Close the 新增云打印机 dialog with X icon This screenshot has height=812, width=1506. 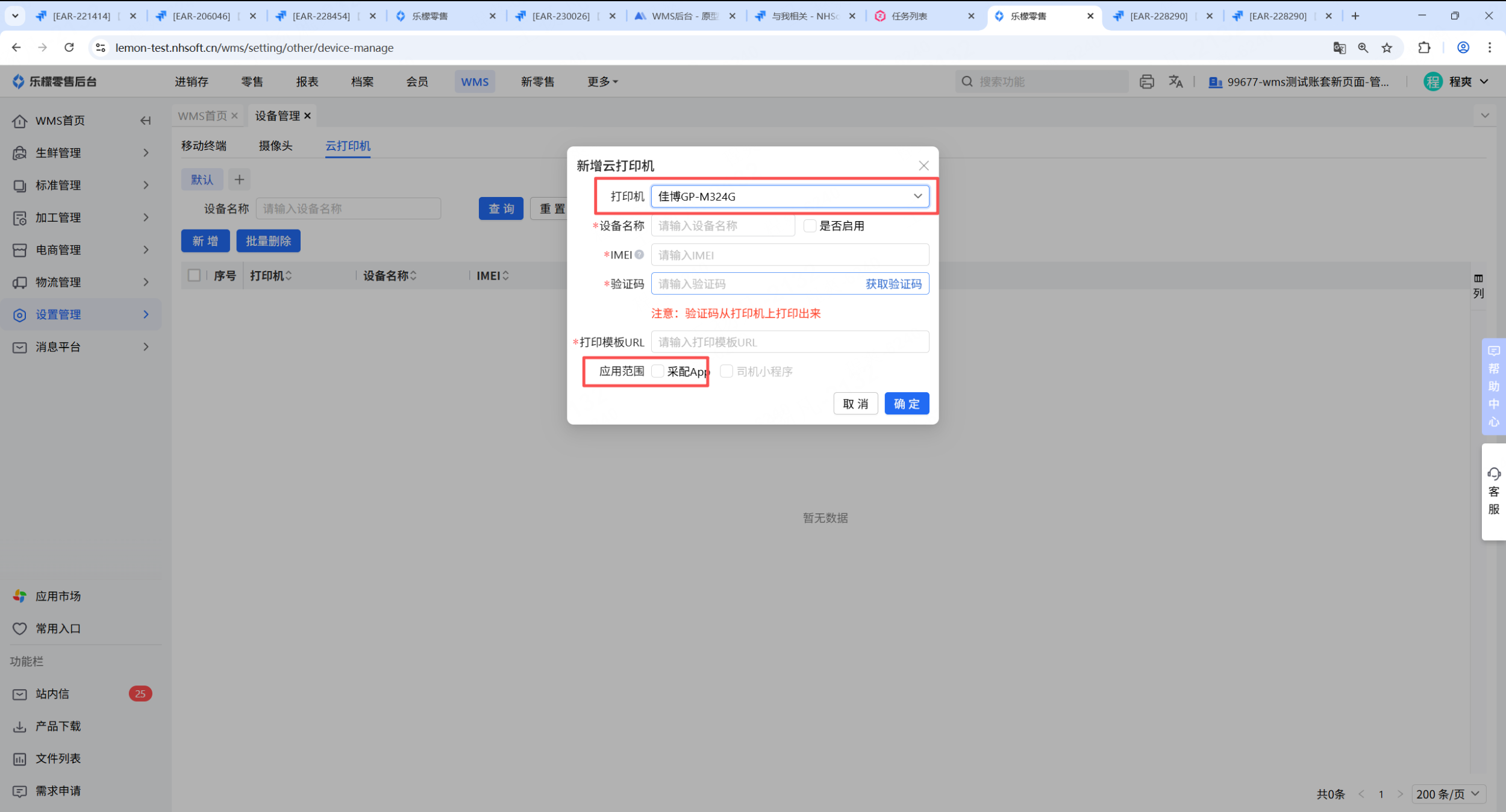pyautogui.click(x=923, y=166)
